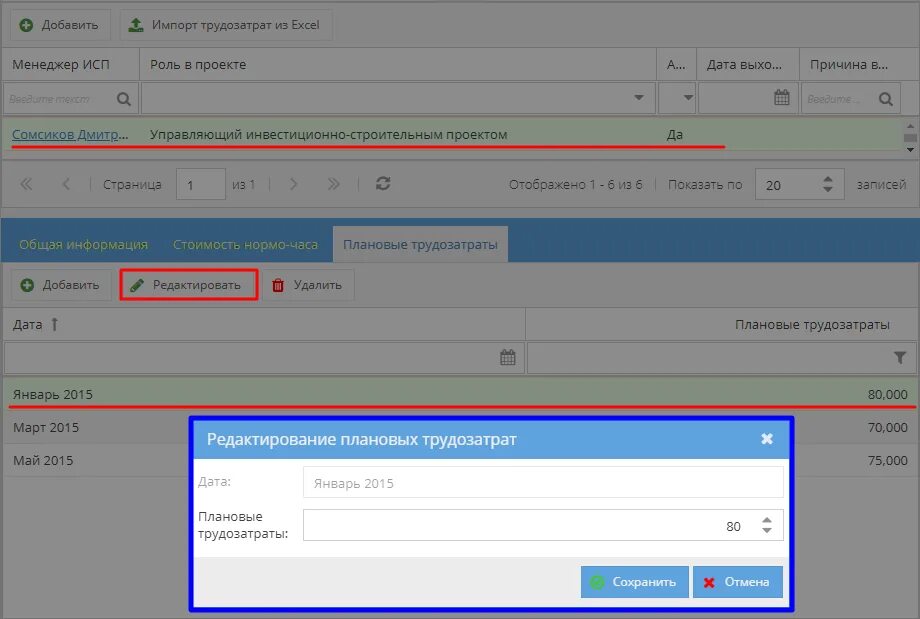Screen dimensions: 920x619
Task: Increase records per page stepper up
Action: (x=827, y=180)
